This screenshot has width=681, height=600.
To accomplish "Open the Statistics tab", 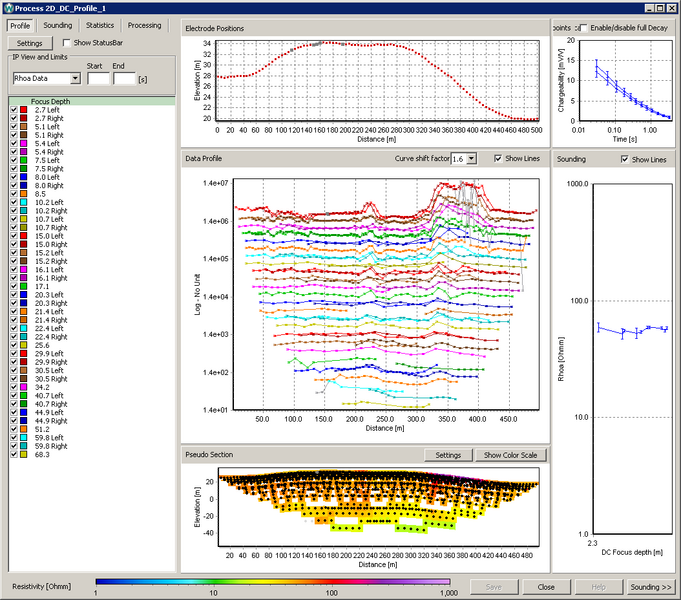I will (x=99, y=25).
